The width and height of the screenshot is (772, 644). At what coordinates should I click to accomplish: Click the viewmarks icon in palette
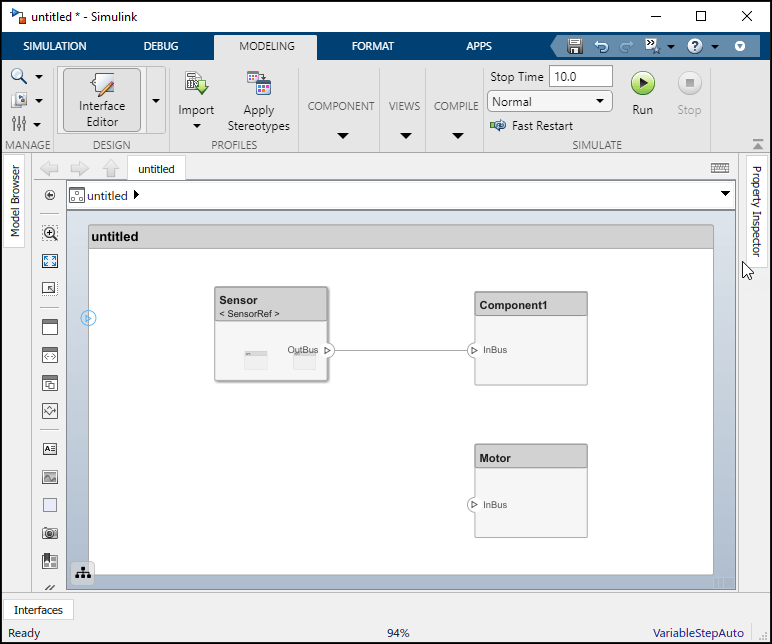(x=50, y=561)
